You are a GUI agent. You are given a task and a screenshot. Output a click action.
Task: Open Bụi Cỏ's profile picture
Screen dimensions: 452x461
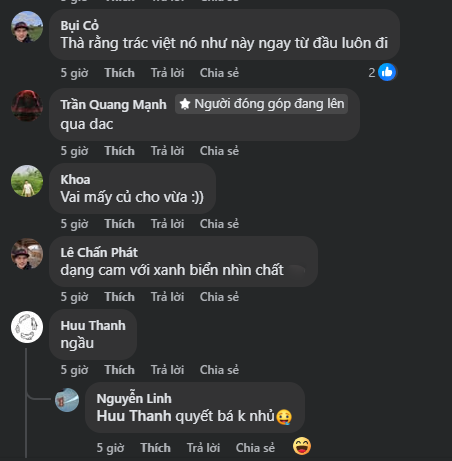pyautogui.click(x=27, y=27)
